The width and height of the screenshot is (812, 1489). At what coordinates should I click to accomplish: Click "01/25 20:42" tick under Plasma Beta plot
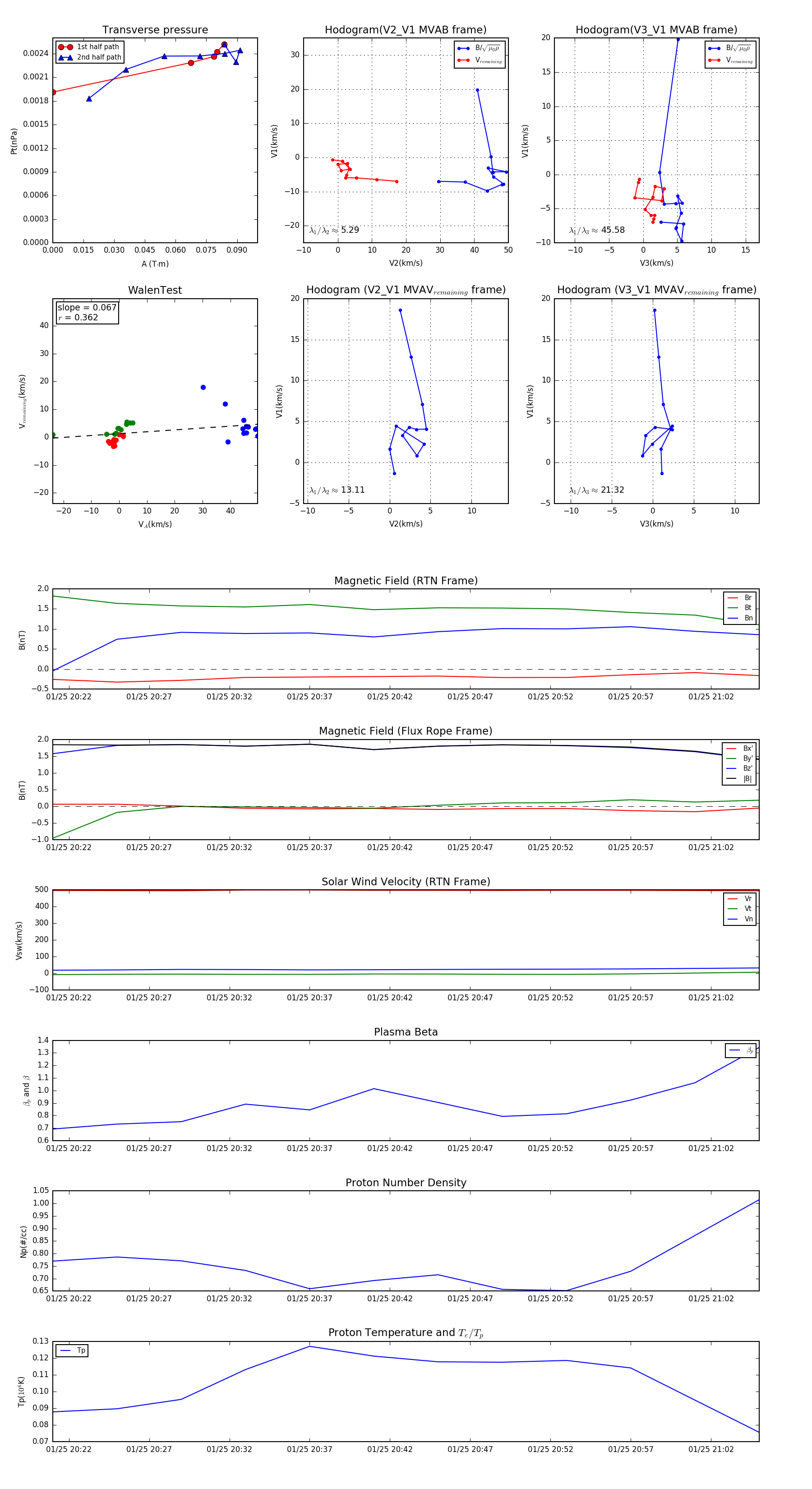390,1148
